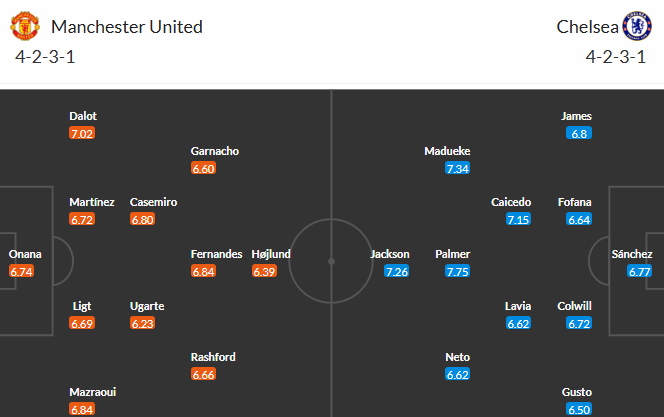The height and width of the screenshot is (417, 664).
Task: Select goalkeeper Onana on the pitch
Action: point(25,254)
